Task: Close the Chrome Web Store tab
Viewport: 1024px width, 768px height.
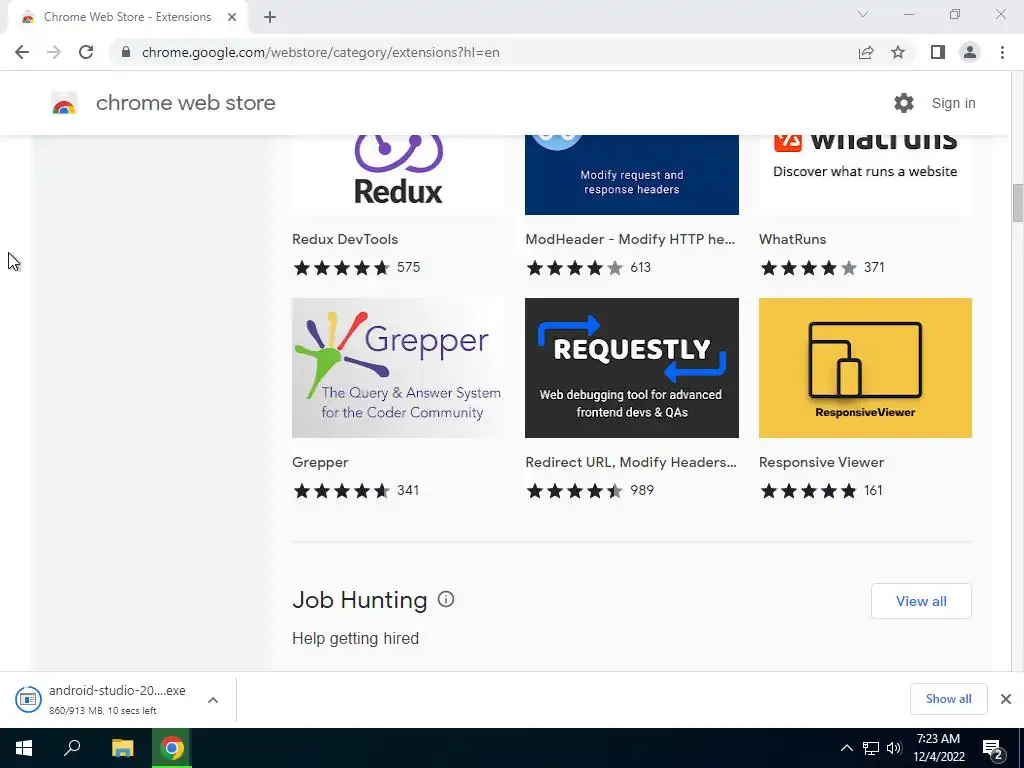Action: point(232,17)
